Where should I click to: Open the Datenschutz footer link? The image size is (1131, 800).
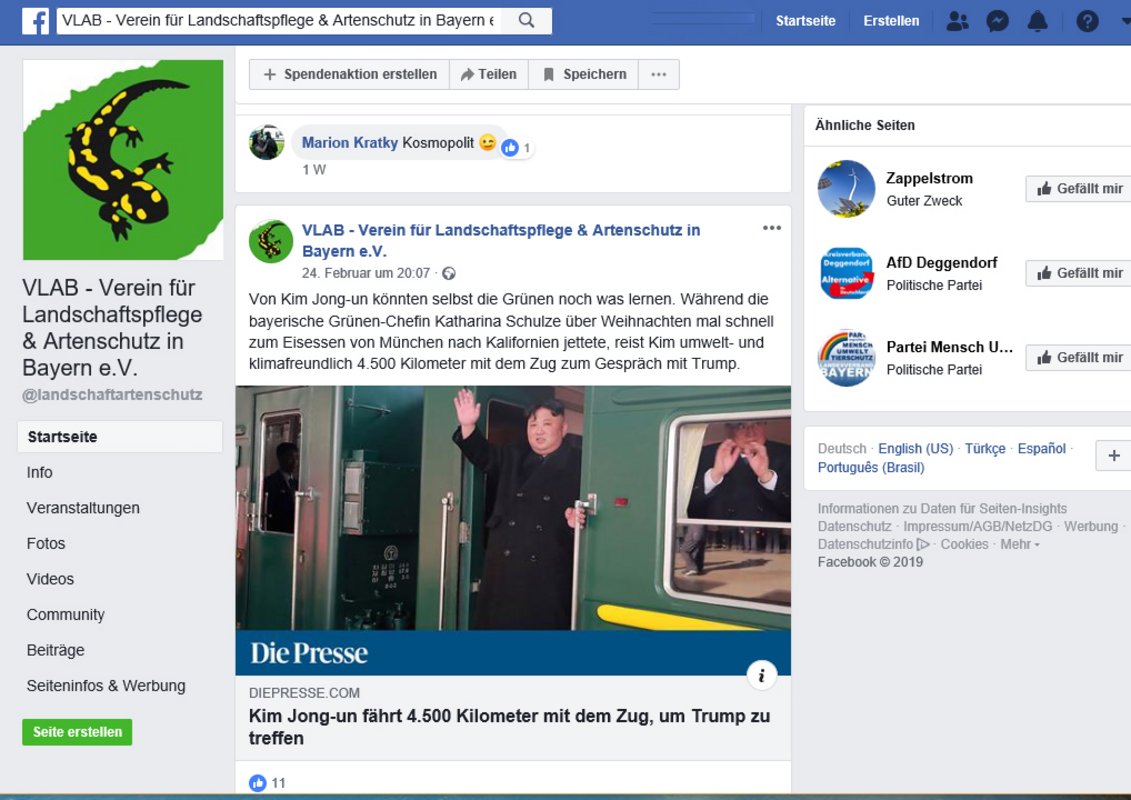pyautogui.click(x=854, y=526)
